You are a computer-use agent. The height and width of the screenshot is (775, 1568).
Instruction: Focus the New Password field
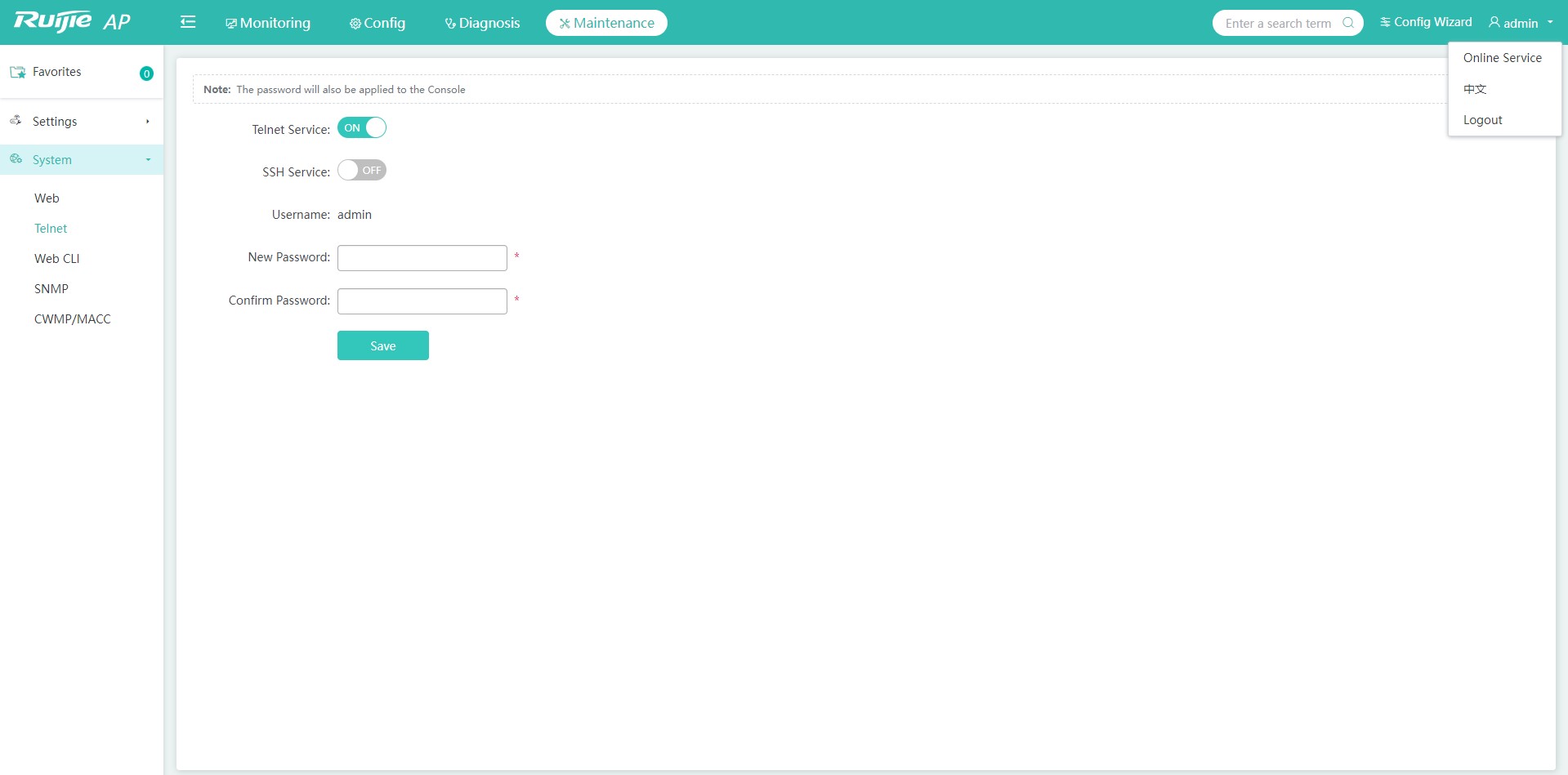[x=422, y=258]
